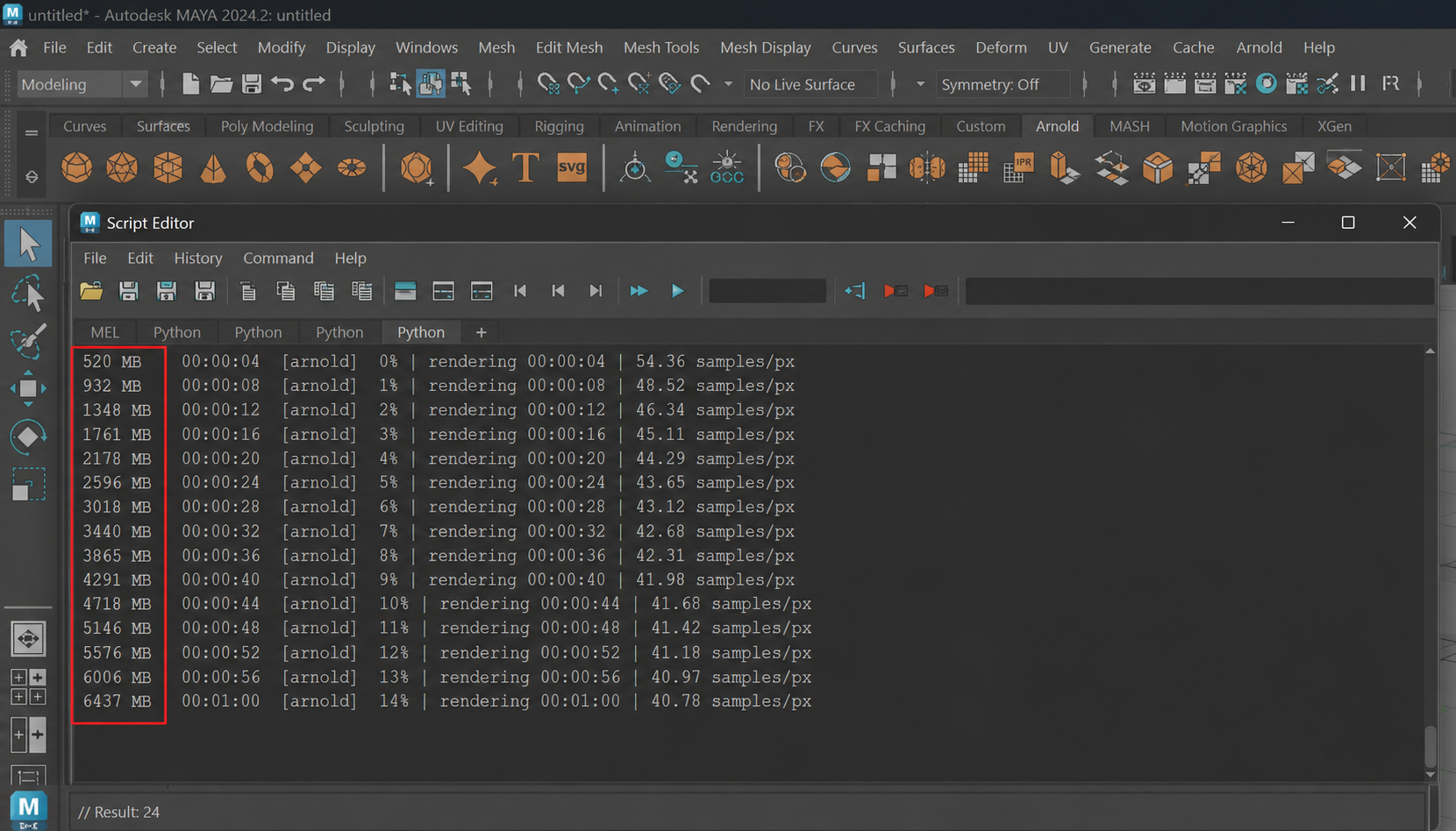Undo the last action arrow icon
The width and height of the screenshot is (1456, 831).
tap(282, 84)
